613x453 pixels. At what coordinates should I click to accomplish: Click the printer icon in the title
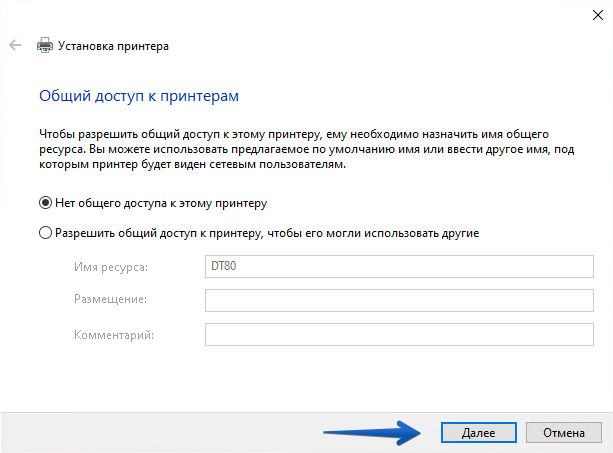[44, 46]
